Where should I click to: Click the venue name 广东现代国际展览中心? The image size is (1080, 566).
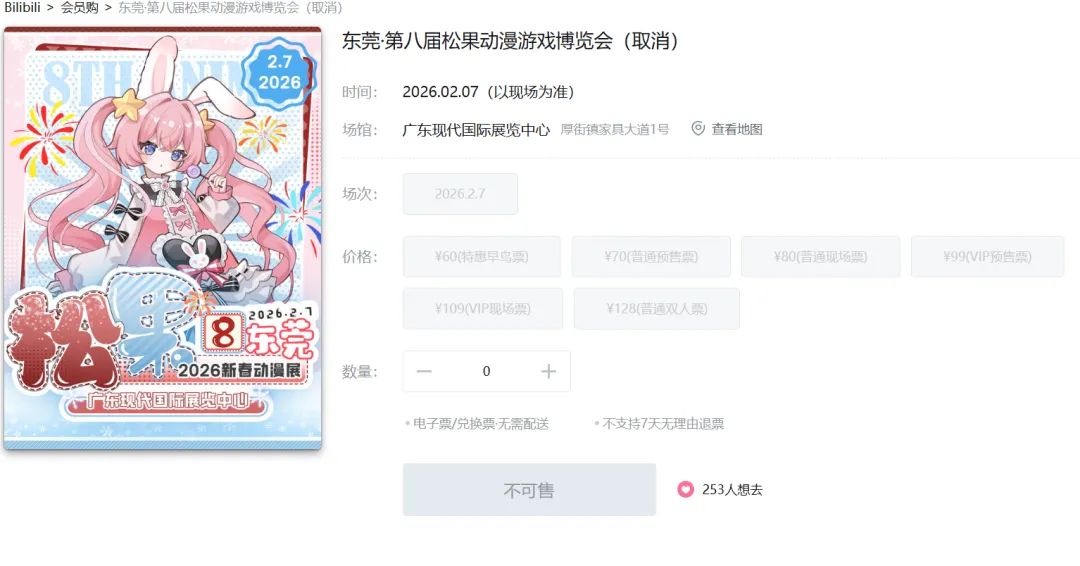click(x=476, y=129)
